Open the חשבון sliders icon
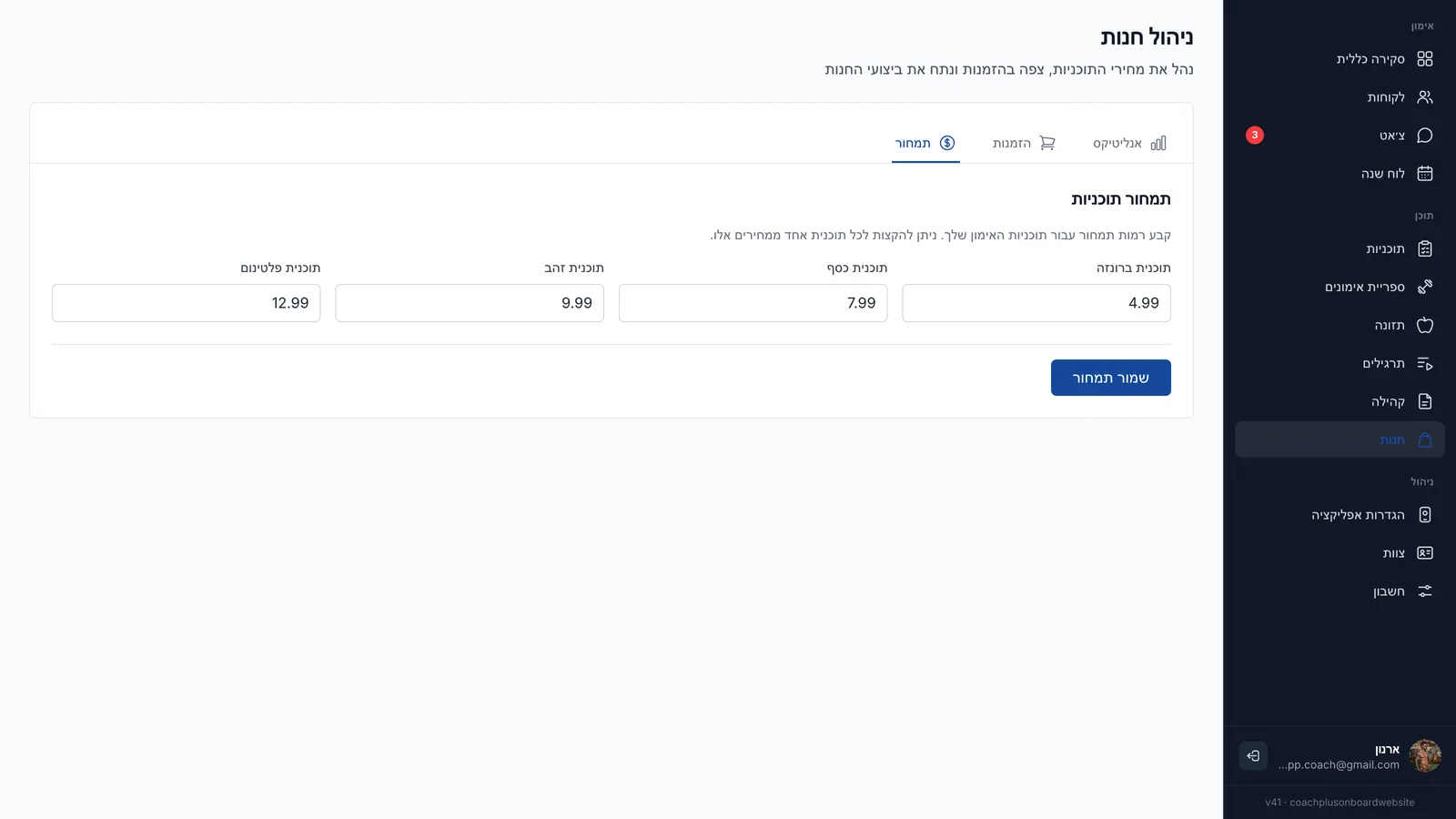This screenshot has height=819, width=1456. (1425, 591)
